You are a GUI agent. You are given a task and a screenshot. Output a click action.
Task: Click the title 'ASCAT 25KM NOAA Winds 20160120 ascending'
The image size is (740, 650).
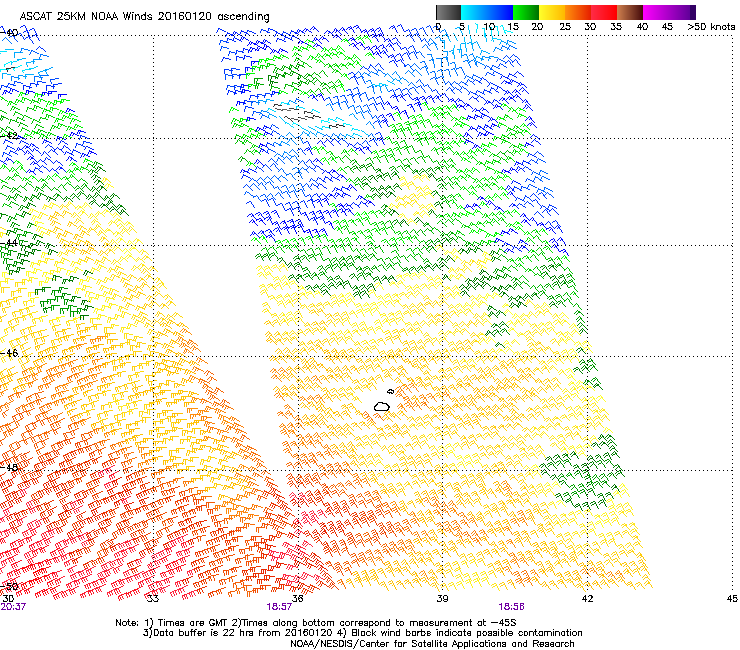click(x=144, y=17)
